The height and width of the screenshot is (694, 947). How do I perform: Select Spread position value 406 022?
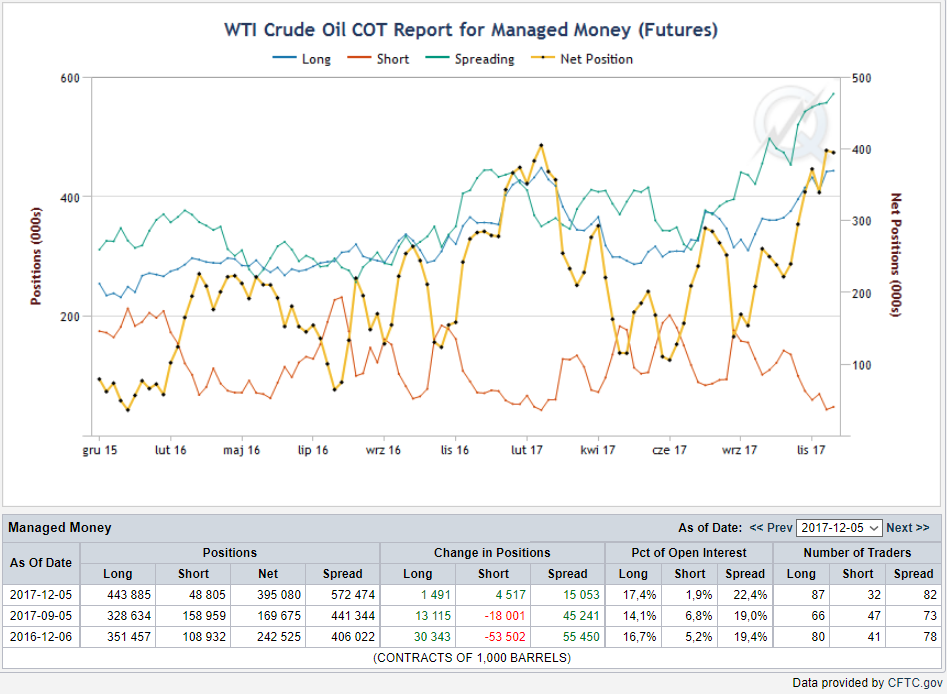(353, 637)
